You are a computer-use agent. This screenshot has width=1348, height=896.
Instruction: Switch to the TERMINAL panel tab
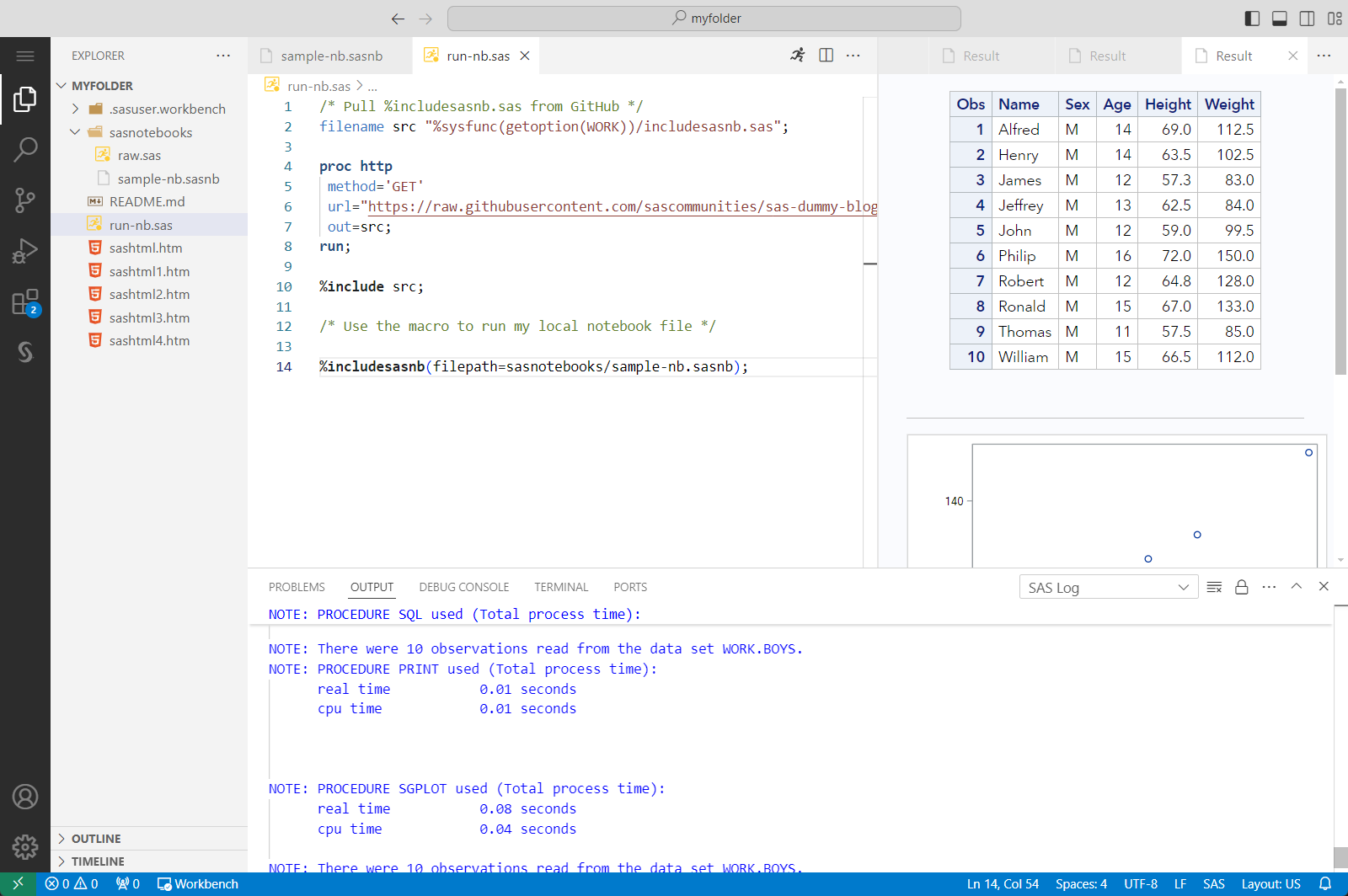(560, 587)
